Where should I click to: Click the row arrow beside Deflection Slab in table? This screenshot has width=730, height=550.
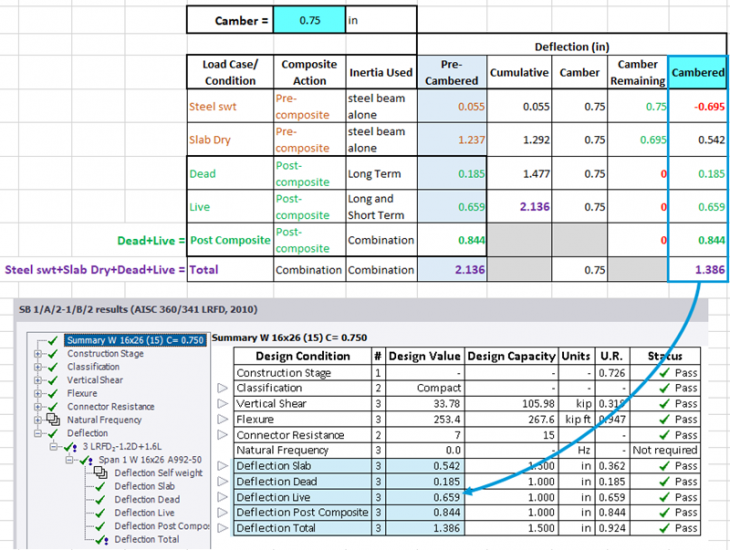tap(223, 466)
